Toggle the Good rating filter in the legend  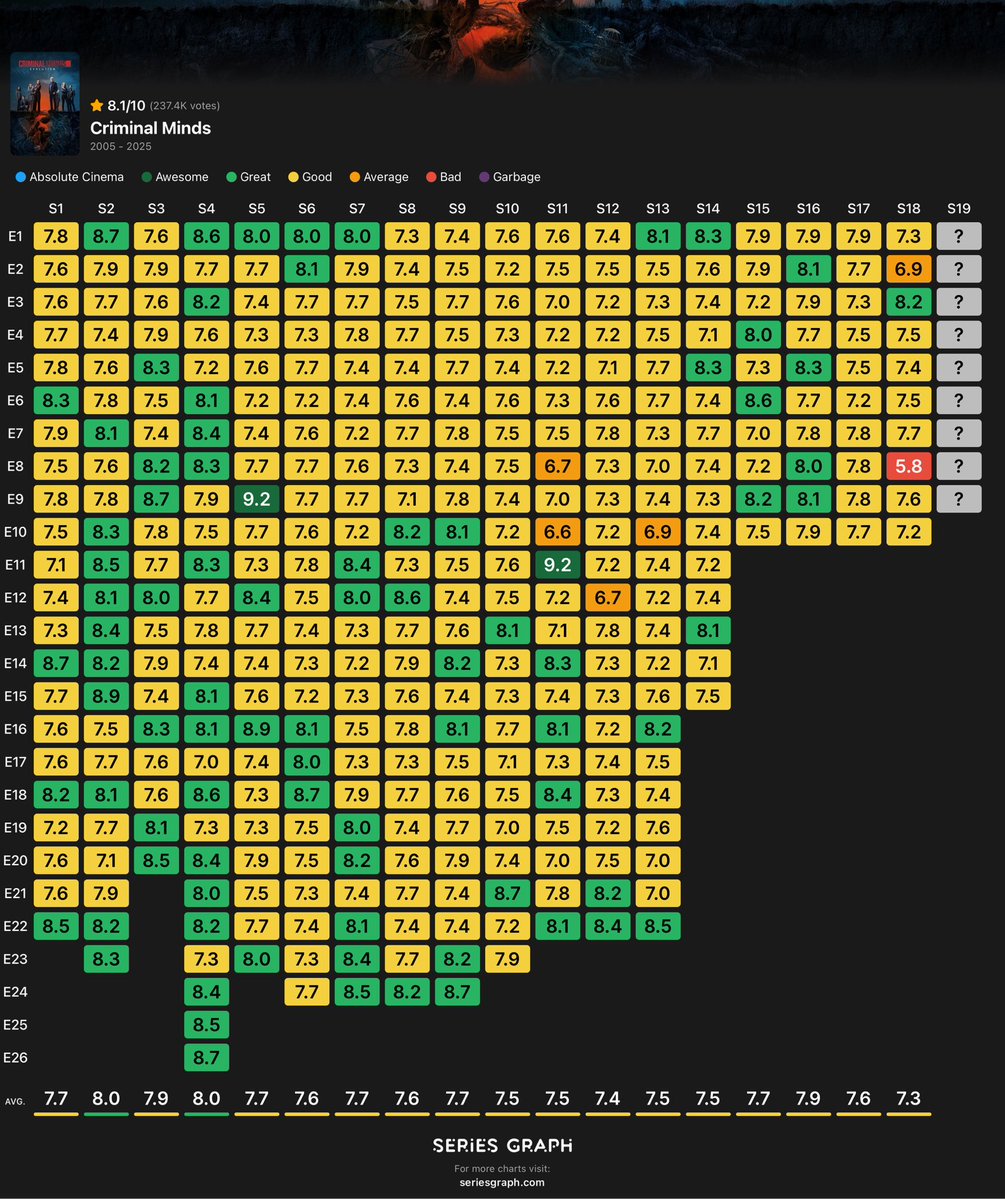[296, 177]
